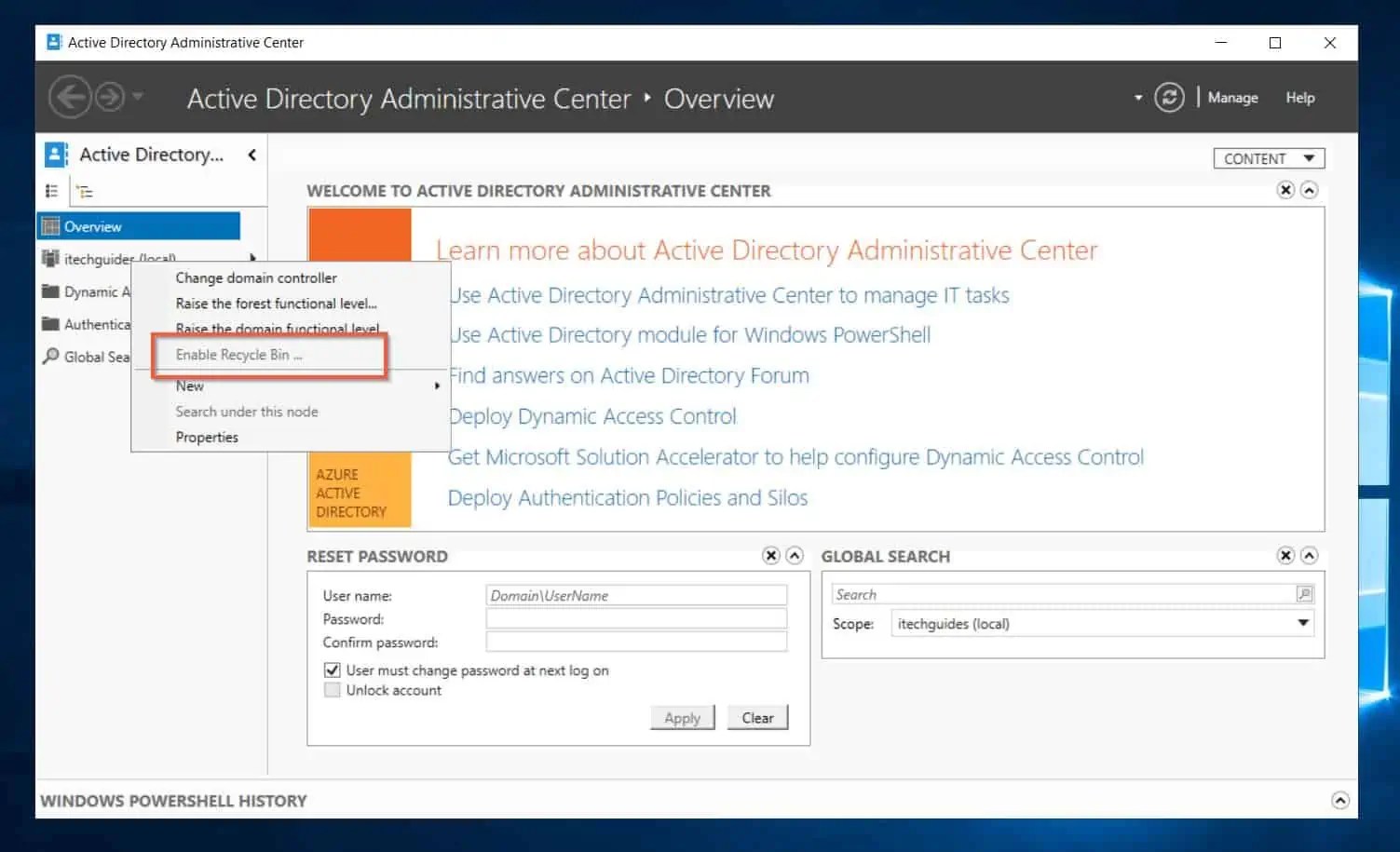Viewport: 1400px width, 852px height.
Task: Switch to tree view in the navigation pane
Action: click(x=85, y=190)
